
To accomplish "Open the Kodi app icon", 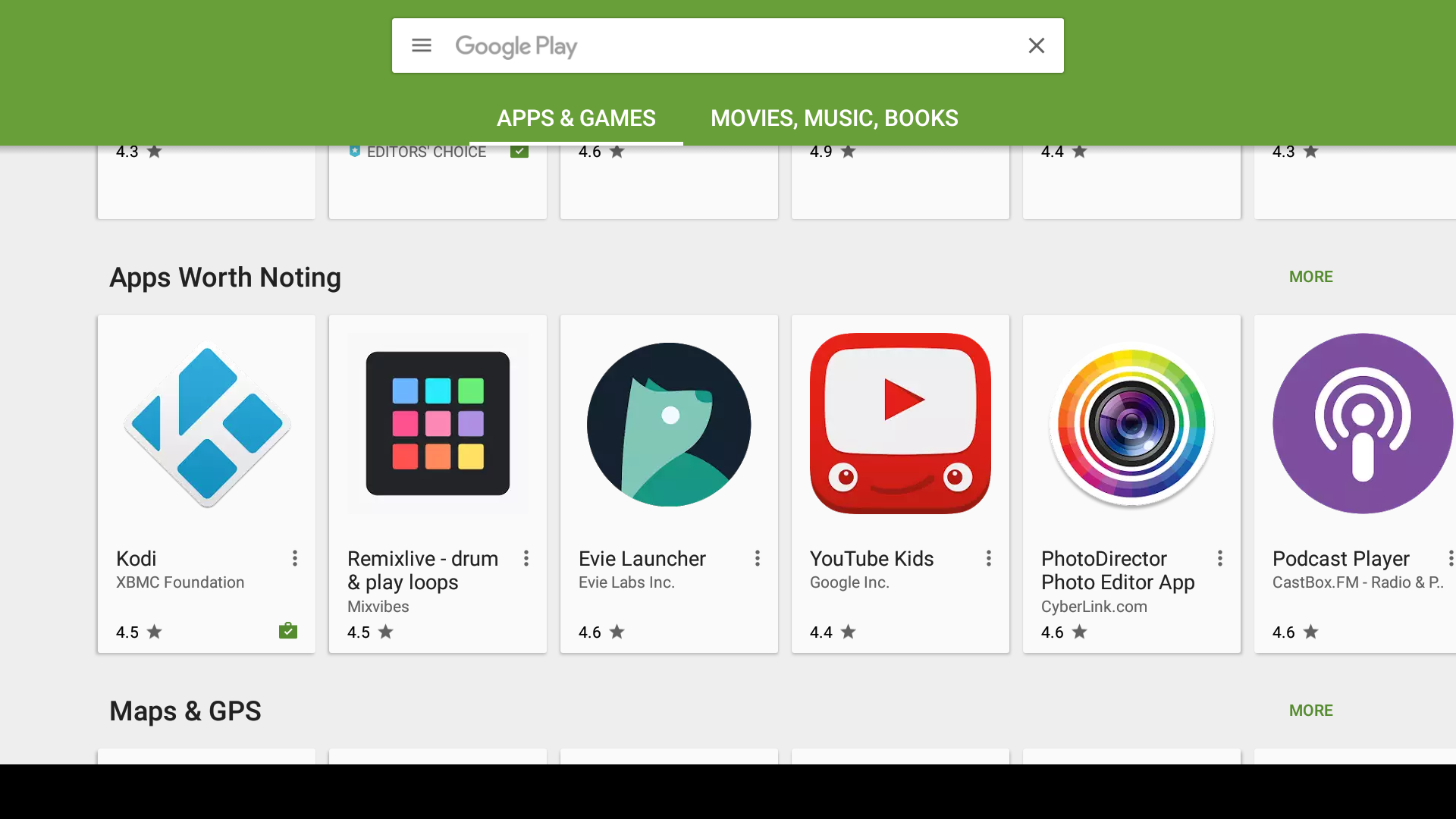I will (x=206, y=424).
